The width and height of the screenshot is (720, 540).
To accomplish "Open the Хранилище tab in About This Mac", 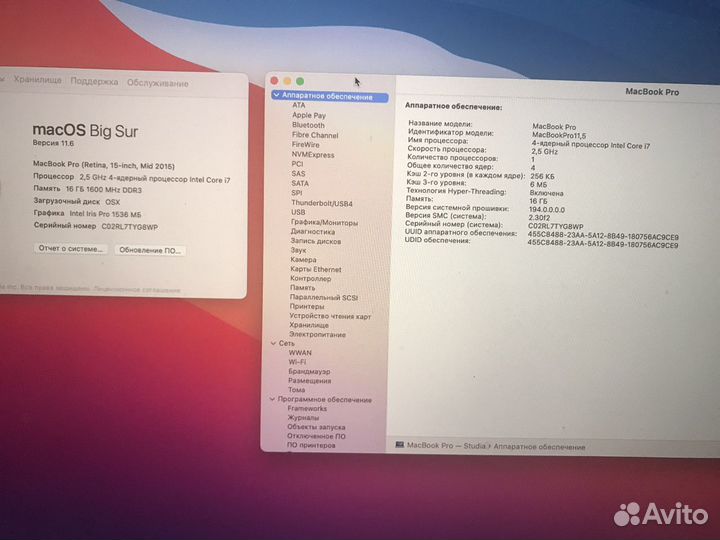I will click(37, 80).
